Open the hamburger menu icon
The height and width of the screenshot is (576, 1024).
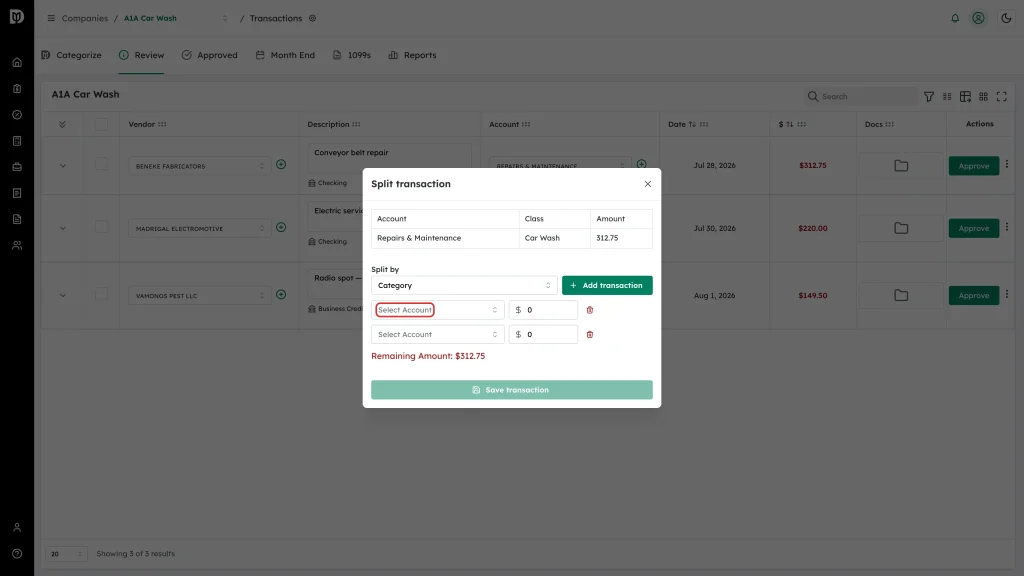(x=51, y=18)
